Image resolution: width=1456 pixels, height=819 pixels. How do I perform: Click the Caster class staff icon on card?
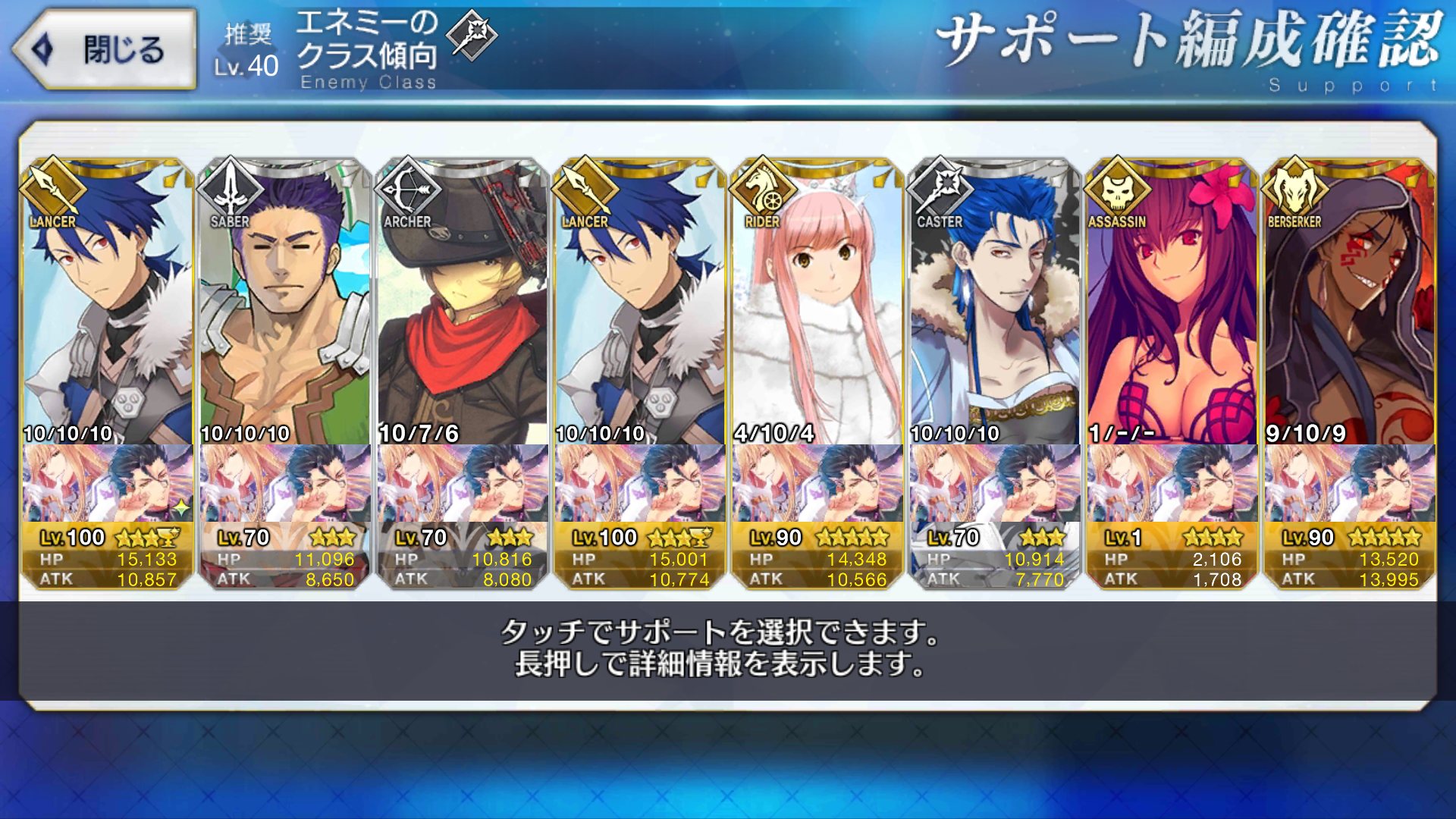coord(940,186)
